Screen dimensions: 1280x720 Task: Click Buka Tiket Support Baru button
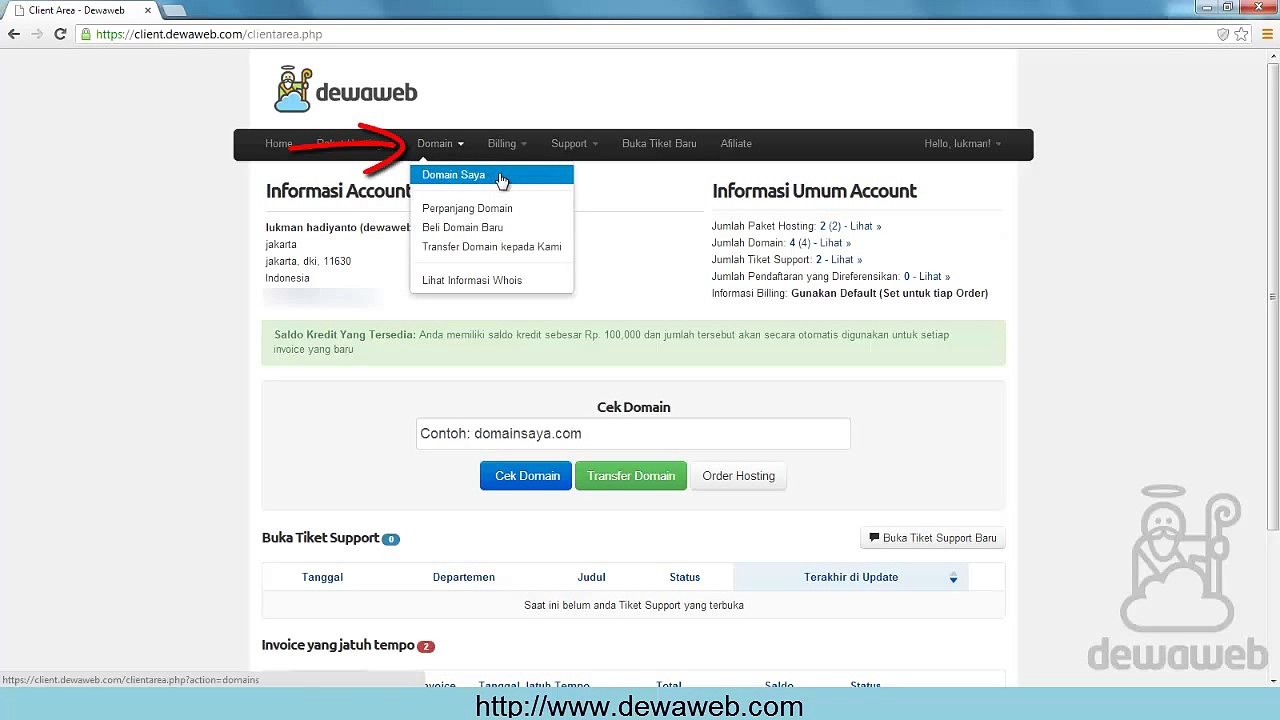pyautogui.click(x=932, y=538)
